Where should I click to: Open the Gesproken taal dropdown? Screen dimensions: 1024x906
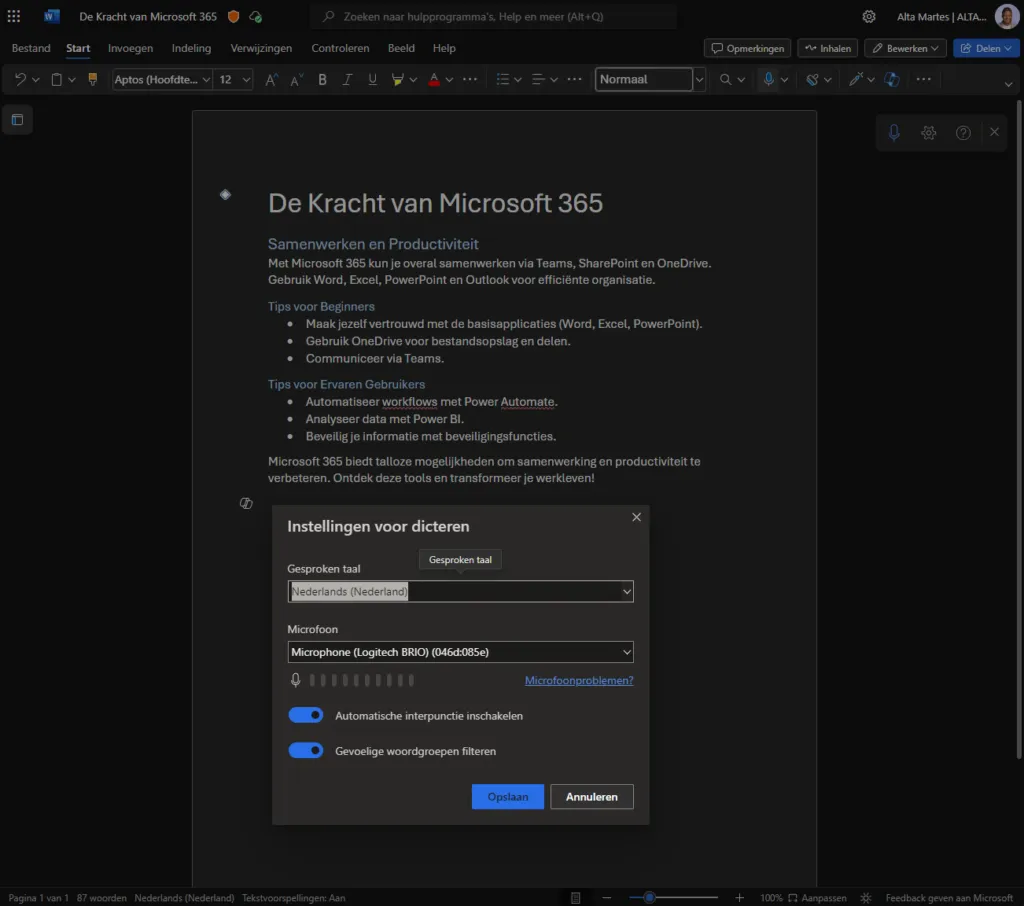460,591
